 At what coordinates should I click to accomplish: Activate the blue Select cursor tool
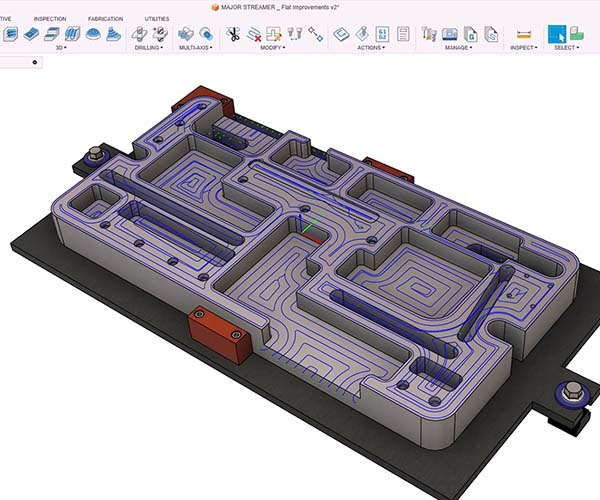click(x=557, y=34)
